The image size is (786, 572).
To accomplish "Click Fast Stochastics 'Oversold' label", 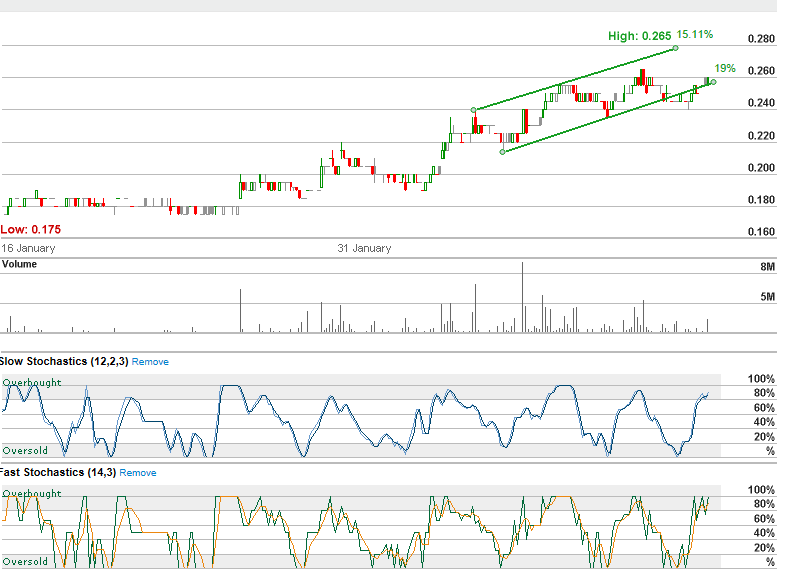I will point(25,561).
